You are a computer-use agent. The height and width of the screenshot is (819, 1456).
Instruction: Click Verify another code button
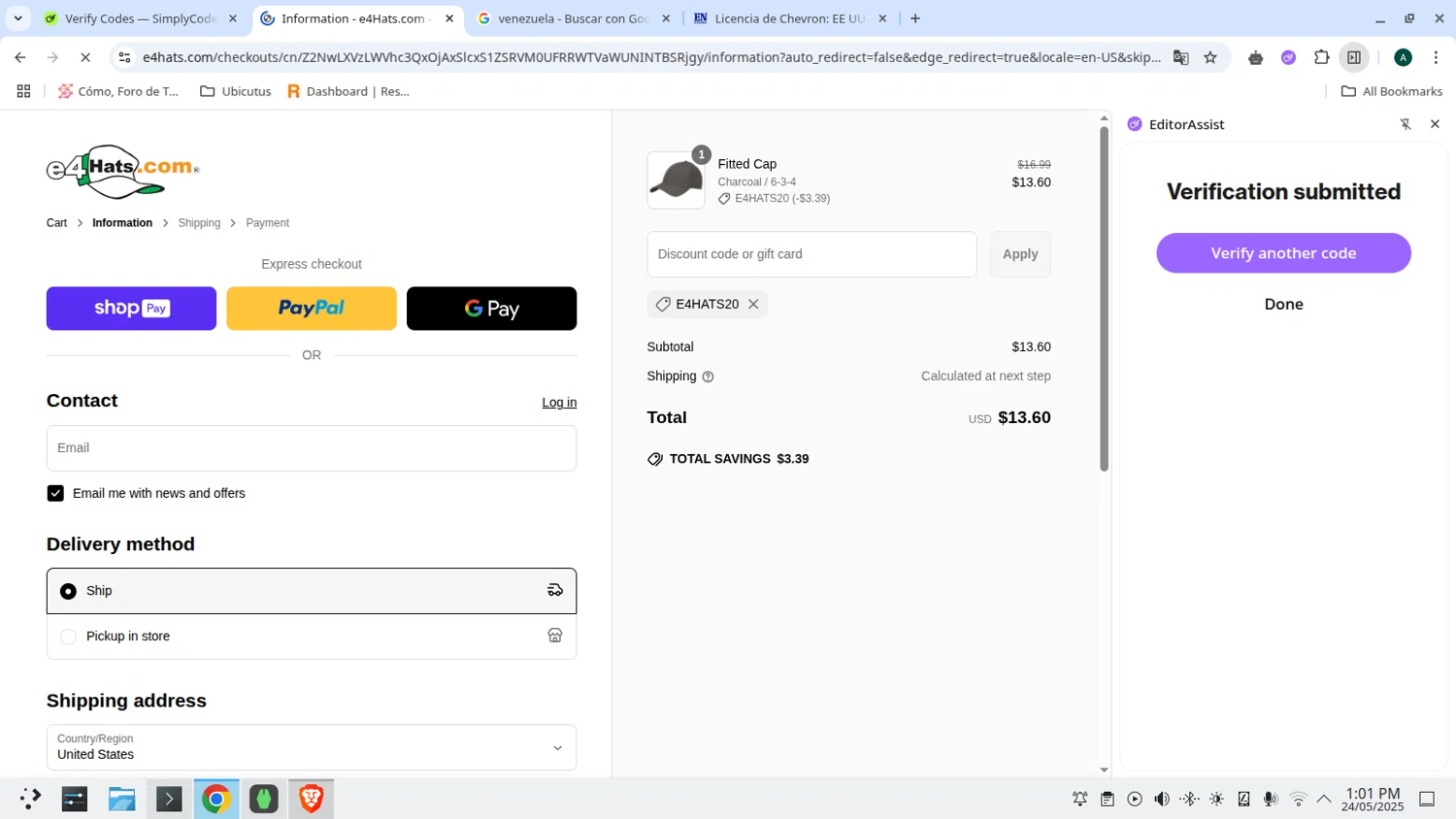[x=1283, y=253]
